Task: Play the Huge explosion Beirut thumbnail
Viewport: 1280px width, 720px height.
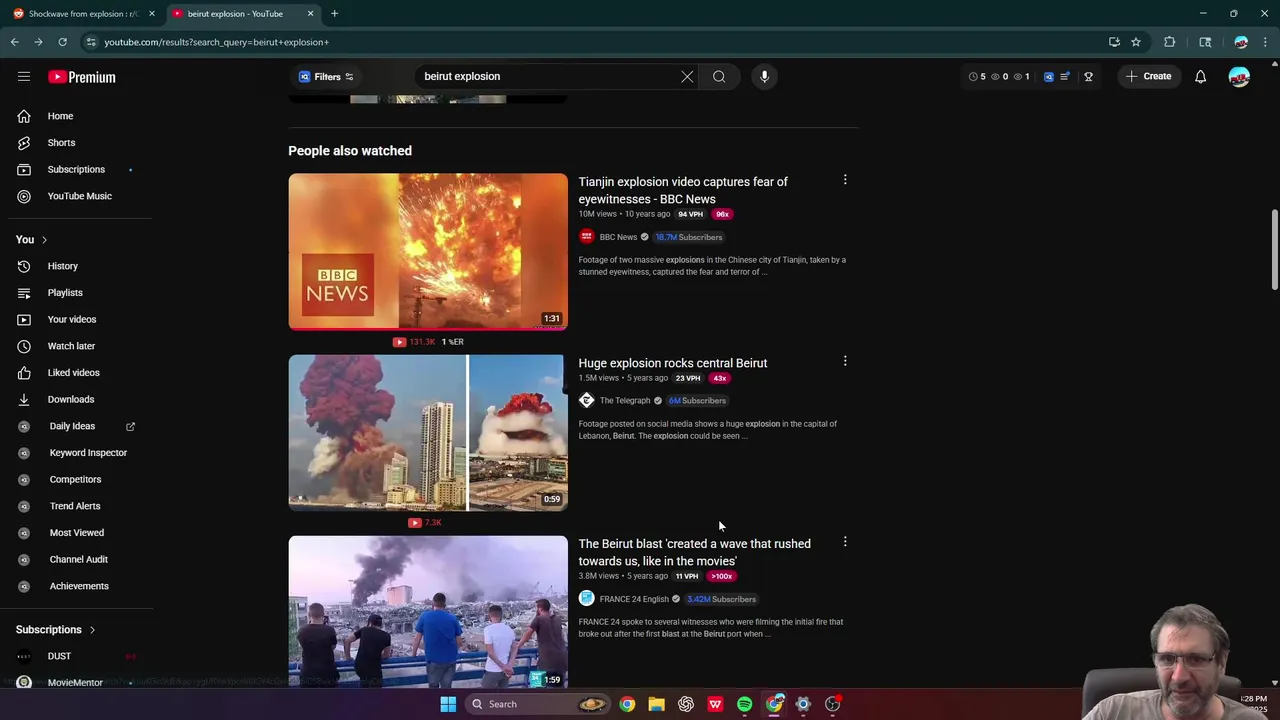Action: tap(428, 433)
